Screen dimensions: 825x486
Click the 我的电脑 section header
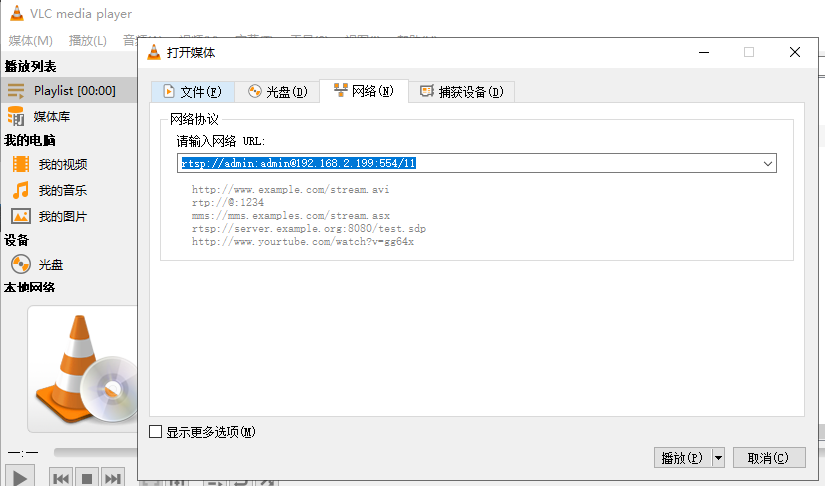click(x=29, y=140)
